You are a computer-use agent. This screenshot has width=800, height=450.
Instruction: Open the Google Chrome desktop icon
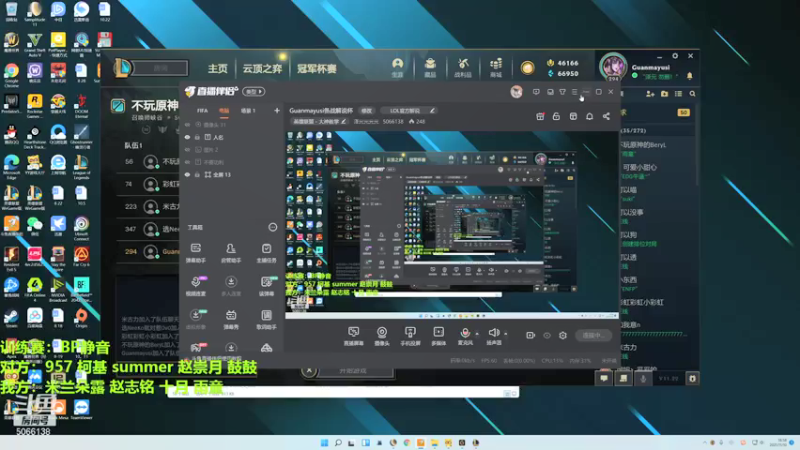(11, 73)
